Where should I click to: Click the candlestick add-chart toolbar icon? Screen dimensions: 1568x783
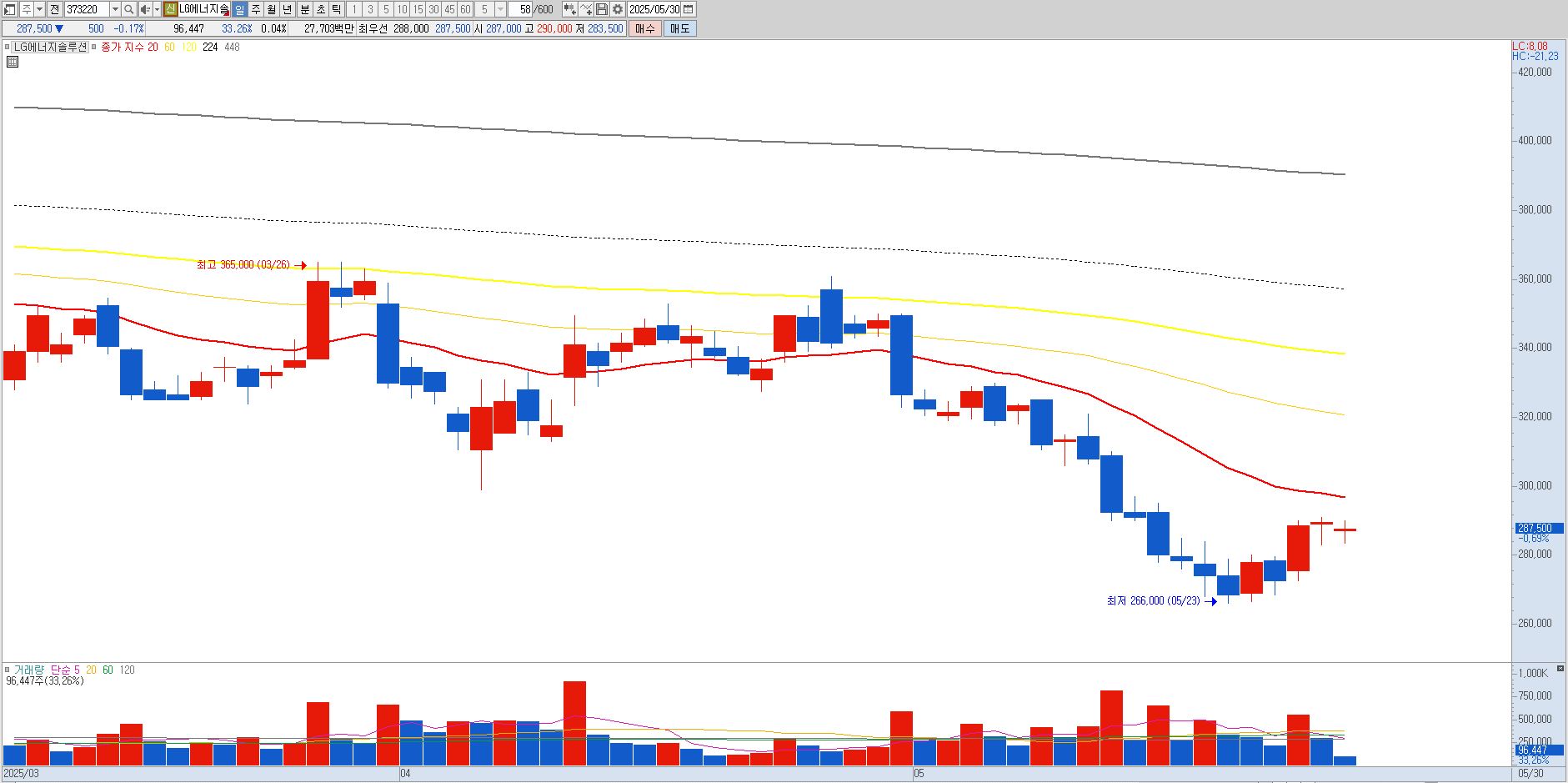point(569,9)
